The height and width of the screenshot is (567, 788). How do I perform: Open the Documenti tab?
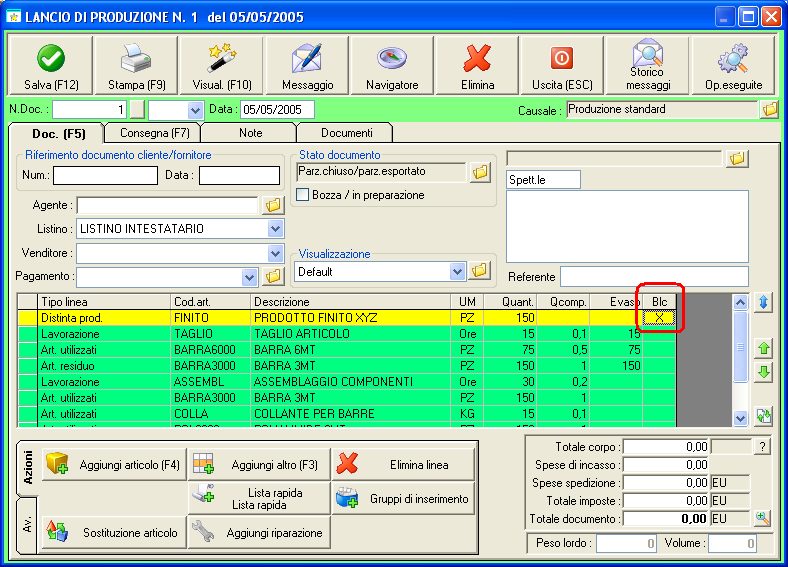pos(346,132)
